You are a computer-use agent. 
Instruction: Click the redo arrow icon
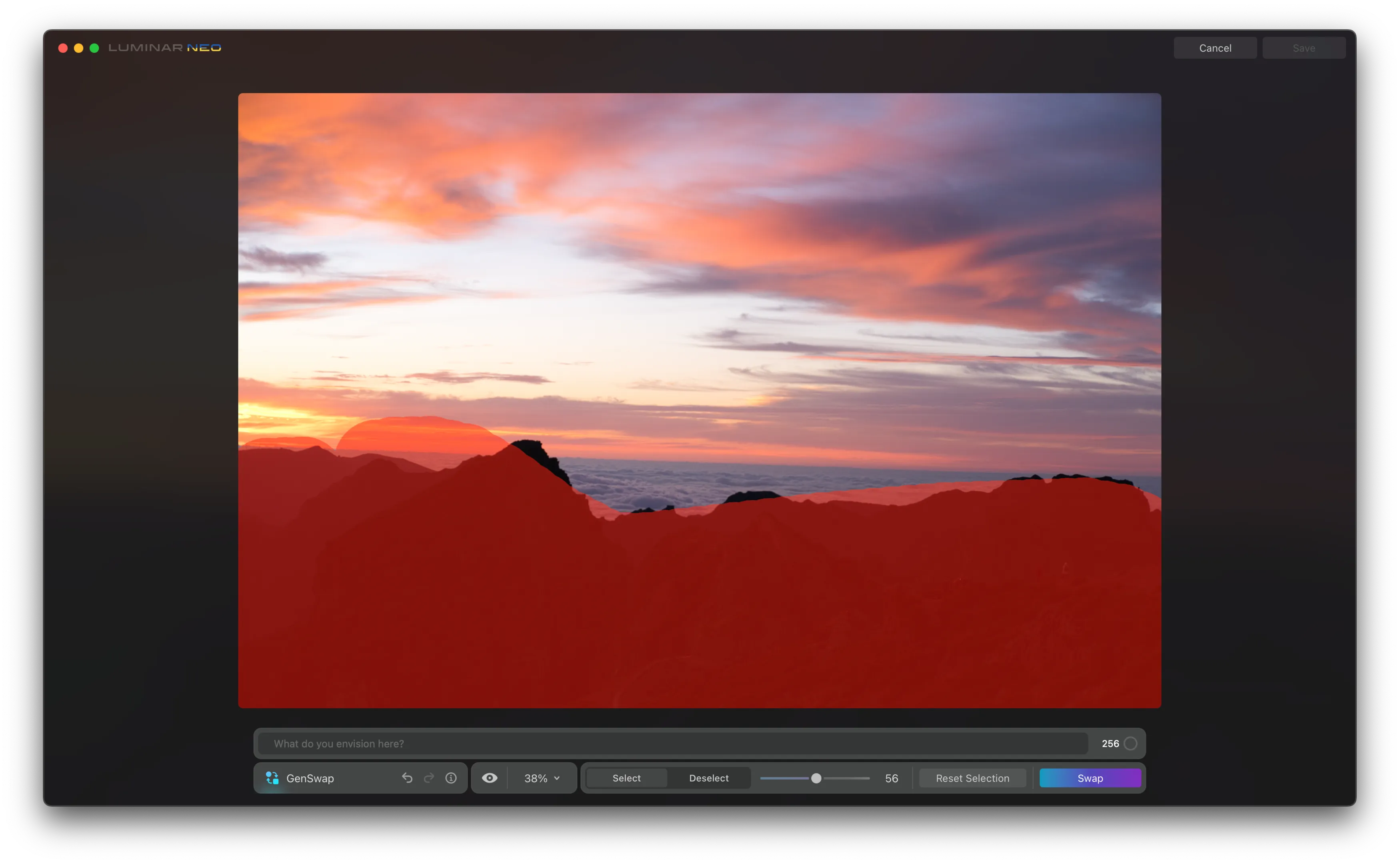429,778
